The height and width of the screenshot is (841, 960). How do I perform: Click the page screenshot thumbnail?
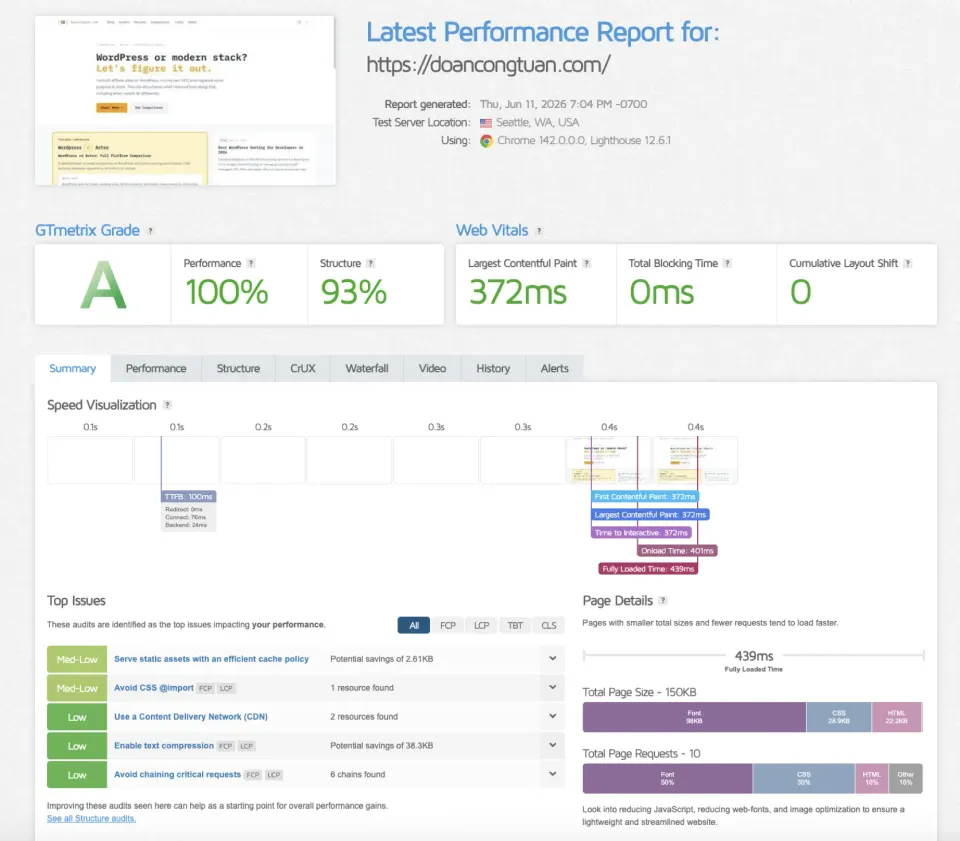pyautogui.click(x=185, y=100)
